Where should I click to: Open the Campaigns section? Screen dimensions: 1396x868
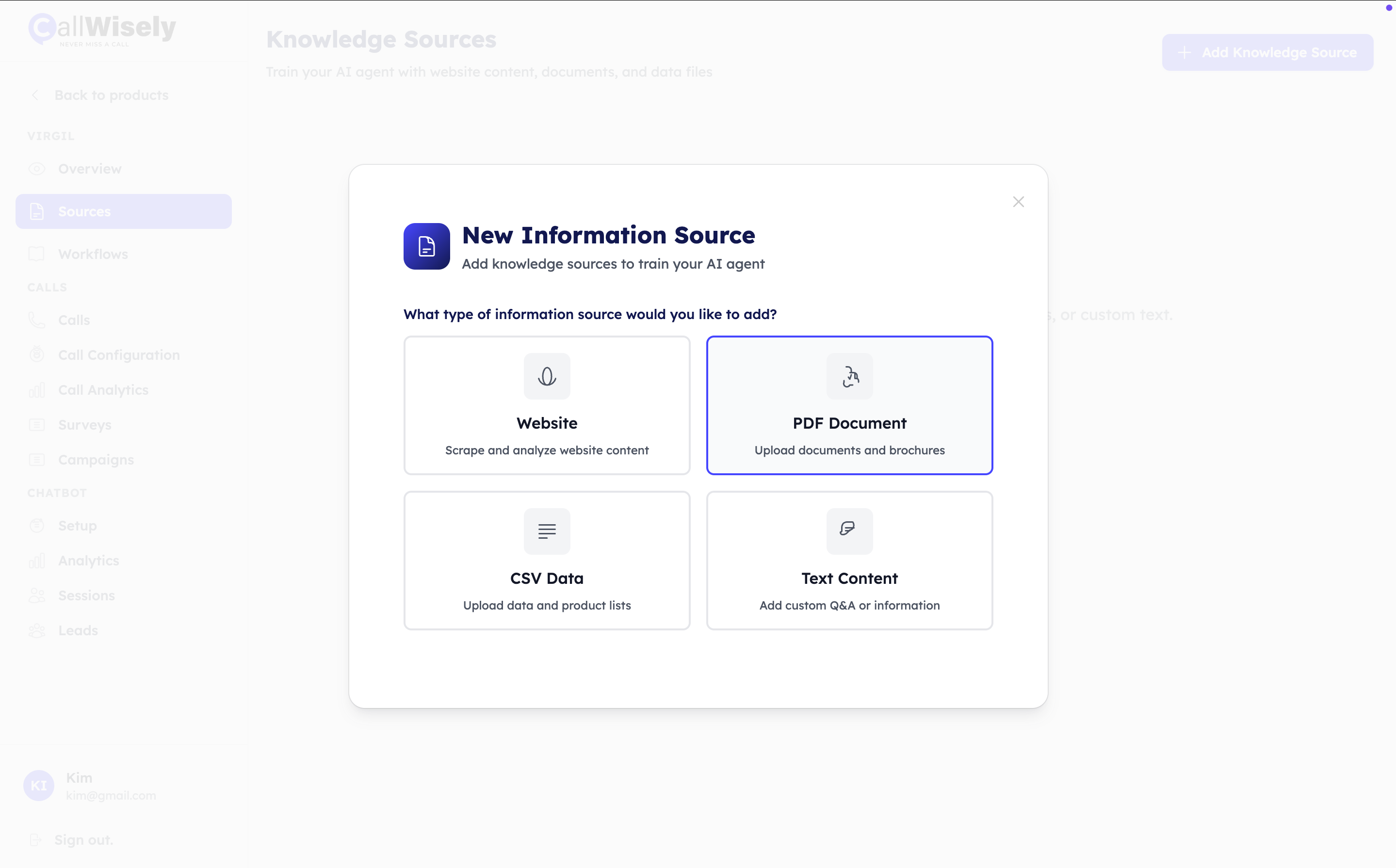point(96,459)
